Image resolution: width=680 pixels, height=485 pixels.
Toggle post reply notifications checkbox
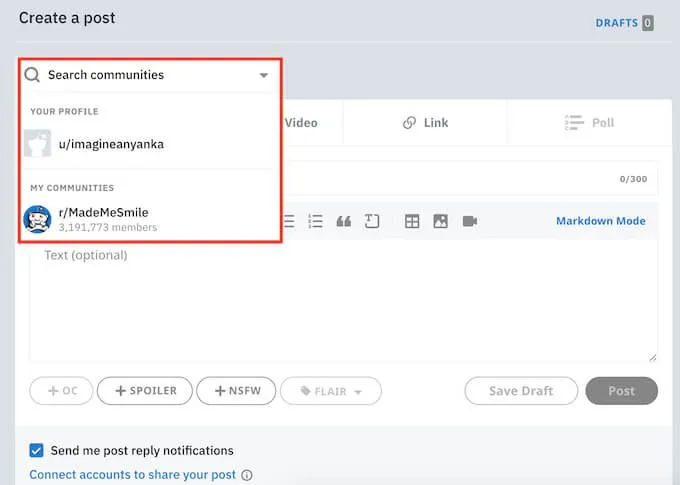(x=36, y=450)
